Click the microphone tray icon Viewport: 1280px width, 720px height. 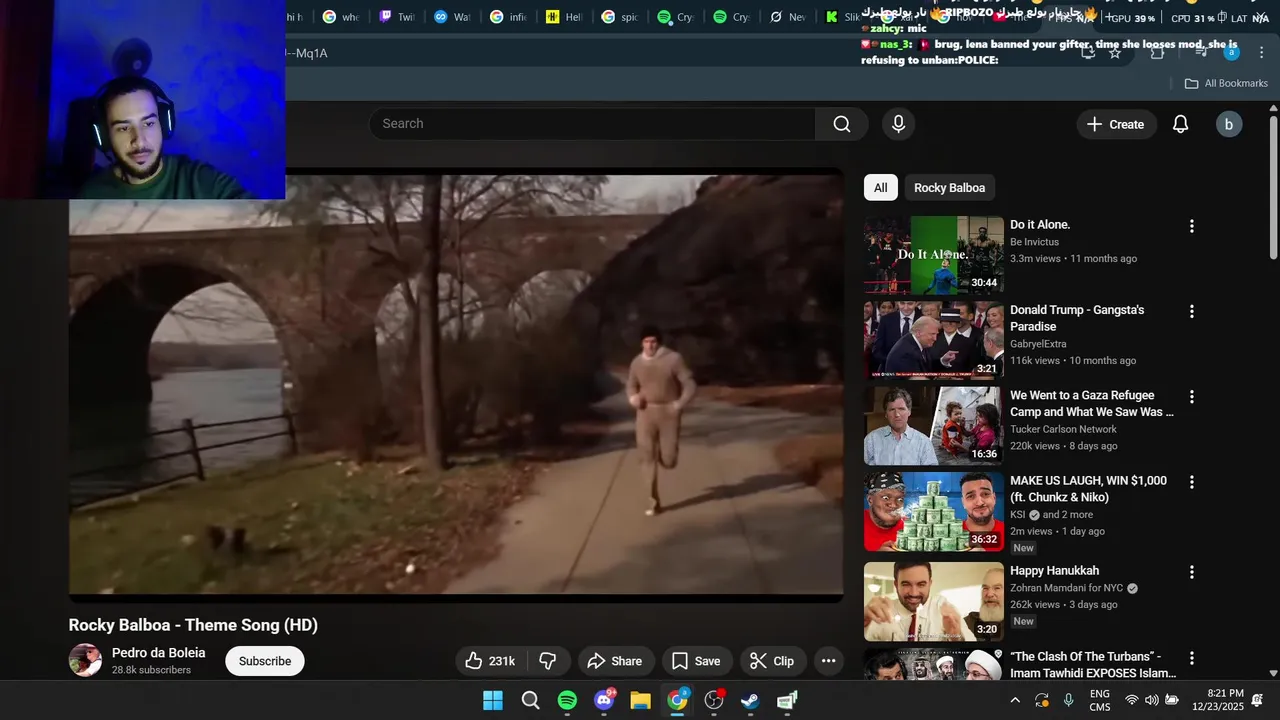click(1068, 700)
